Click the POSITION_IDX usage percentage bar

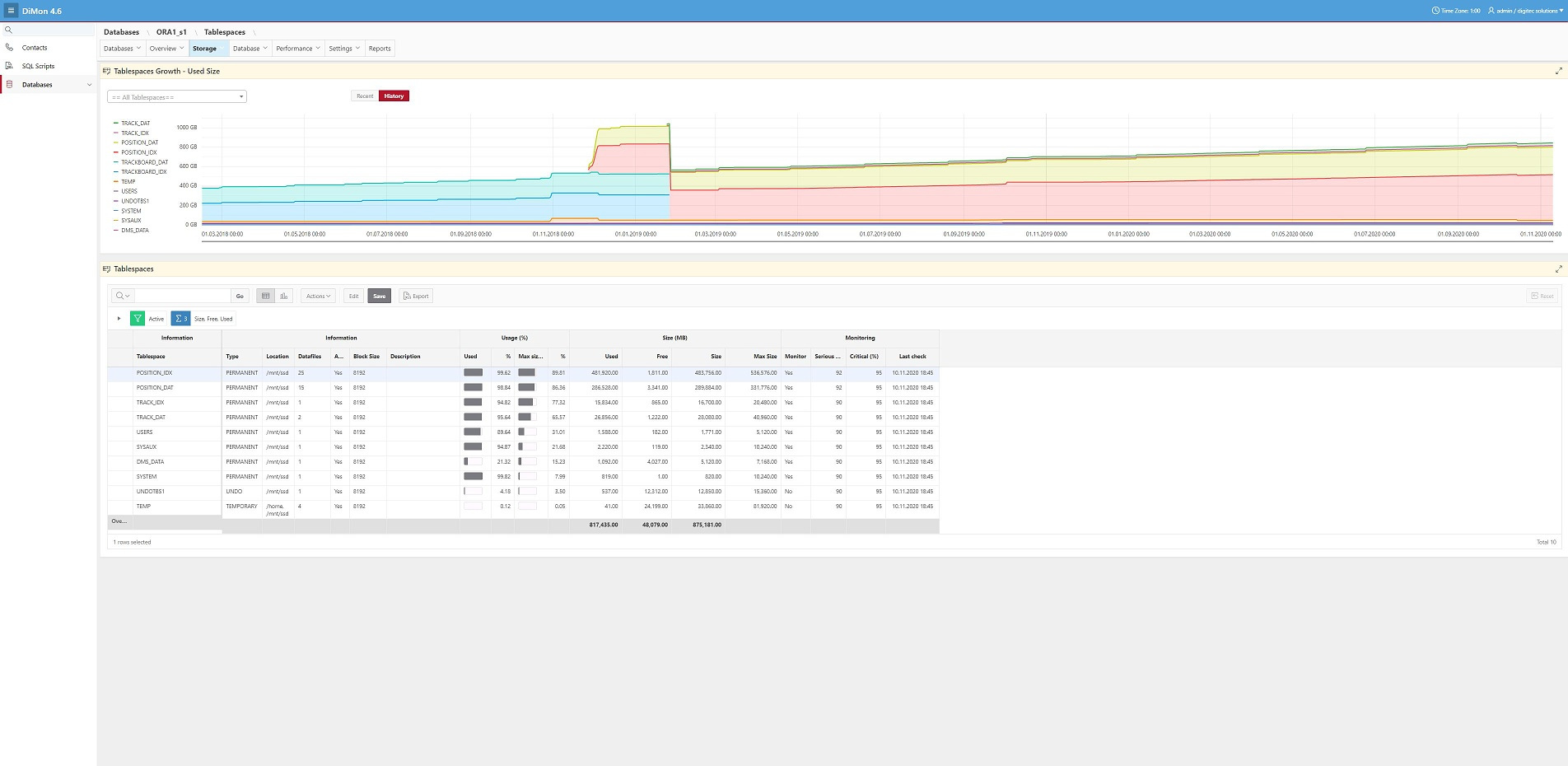474,373
